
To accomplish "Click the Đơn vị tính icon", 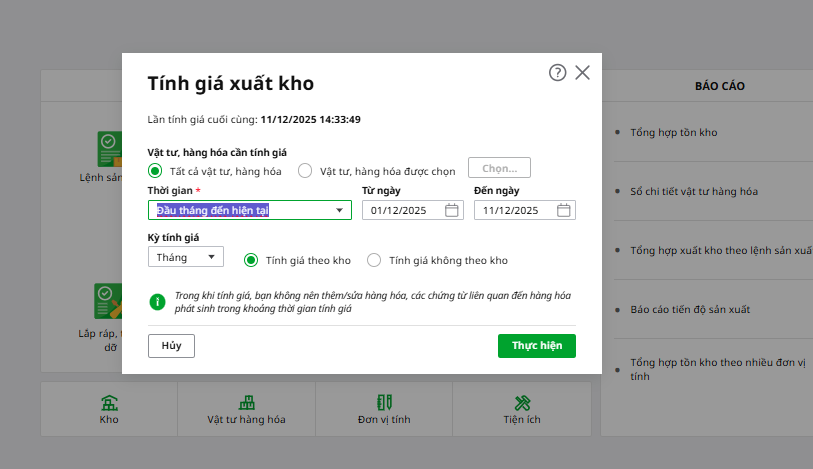I will [x=383, y=402].
